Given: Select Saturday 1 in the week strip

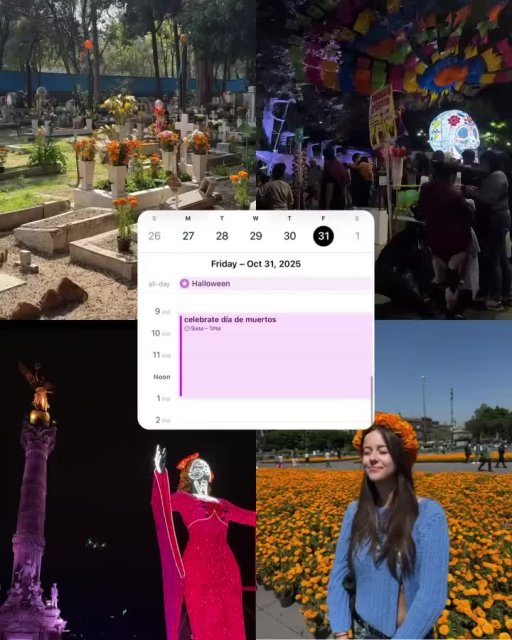Looking at the screenshot, I should [x=357, y=236].
